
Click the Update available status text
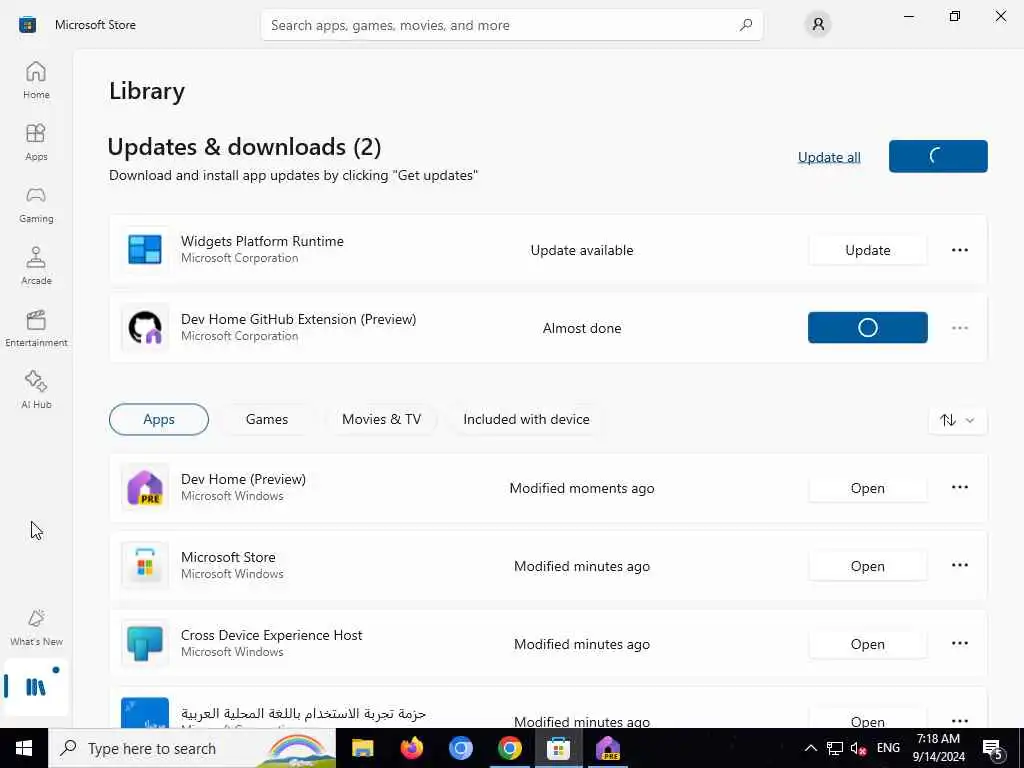point(582,250)
